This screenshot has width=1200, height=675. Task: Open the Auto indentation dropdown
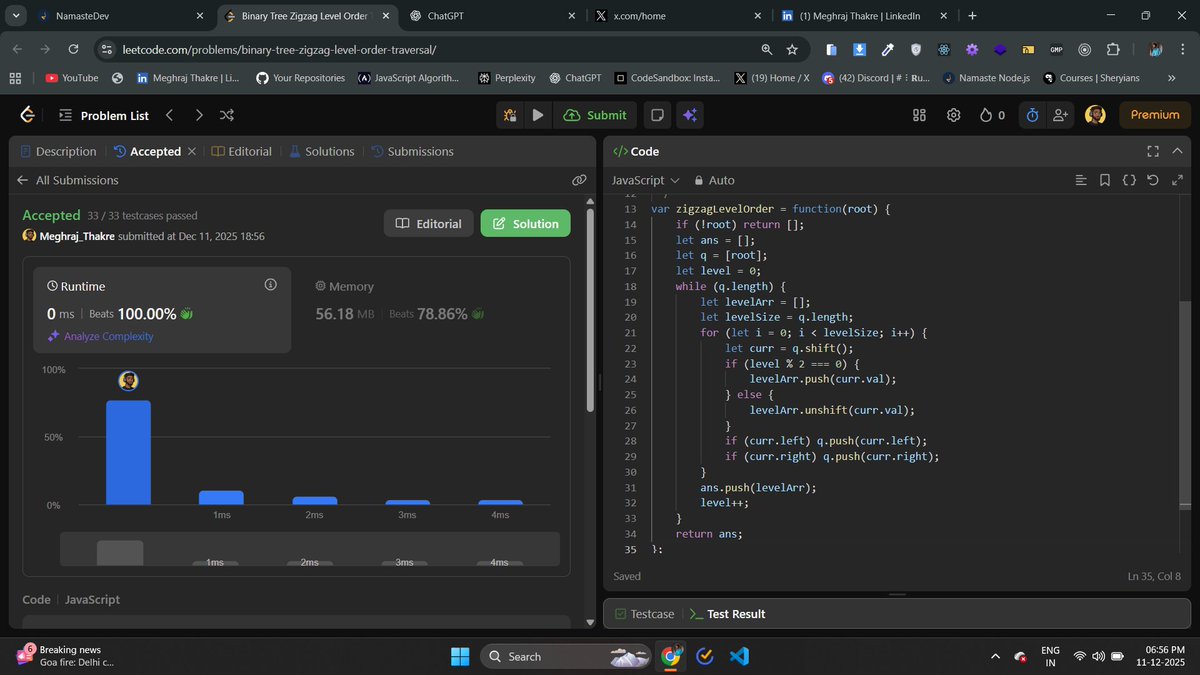(715, 180)
